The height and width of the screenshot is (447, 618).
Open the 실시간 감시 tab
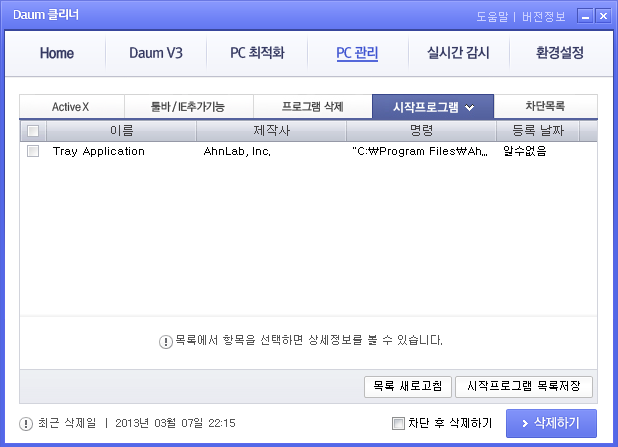click(458, 53)
